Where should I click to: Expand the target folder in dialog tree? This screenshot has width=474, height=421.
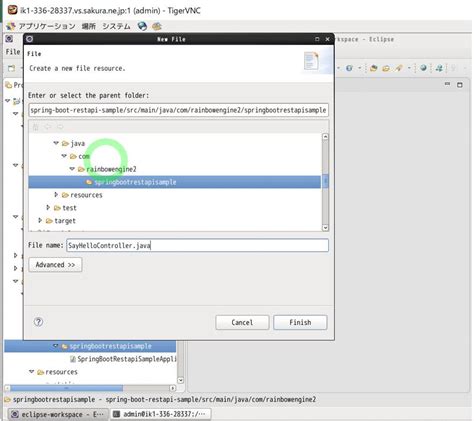[40, 220]
